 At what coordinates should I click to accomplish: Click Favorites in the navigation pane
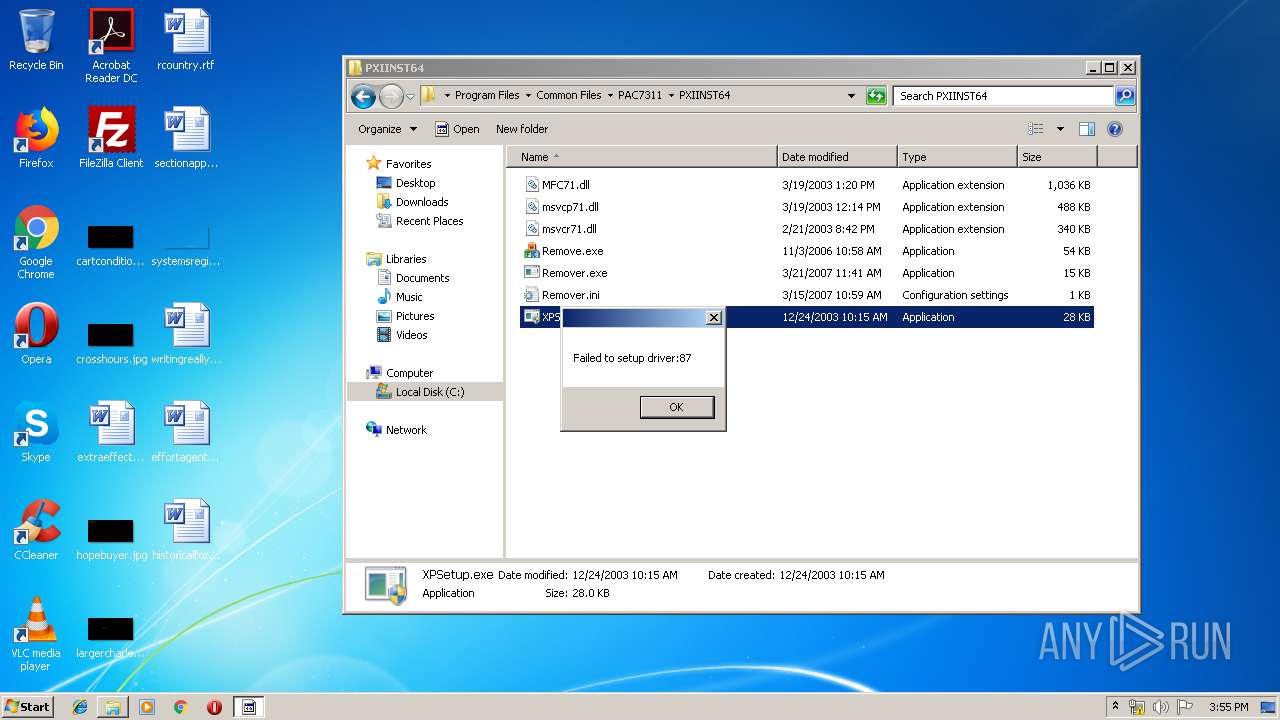tap(408, 164)
